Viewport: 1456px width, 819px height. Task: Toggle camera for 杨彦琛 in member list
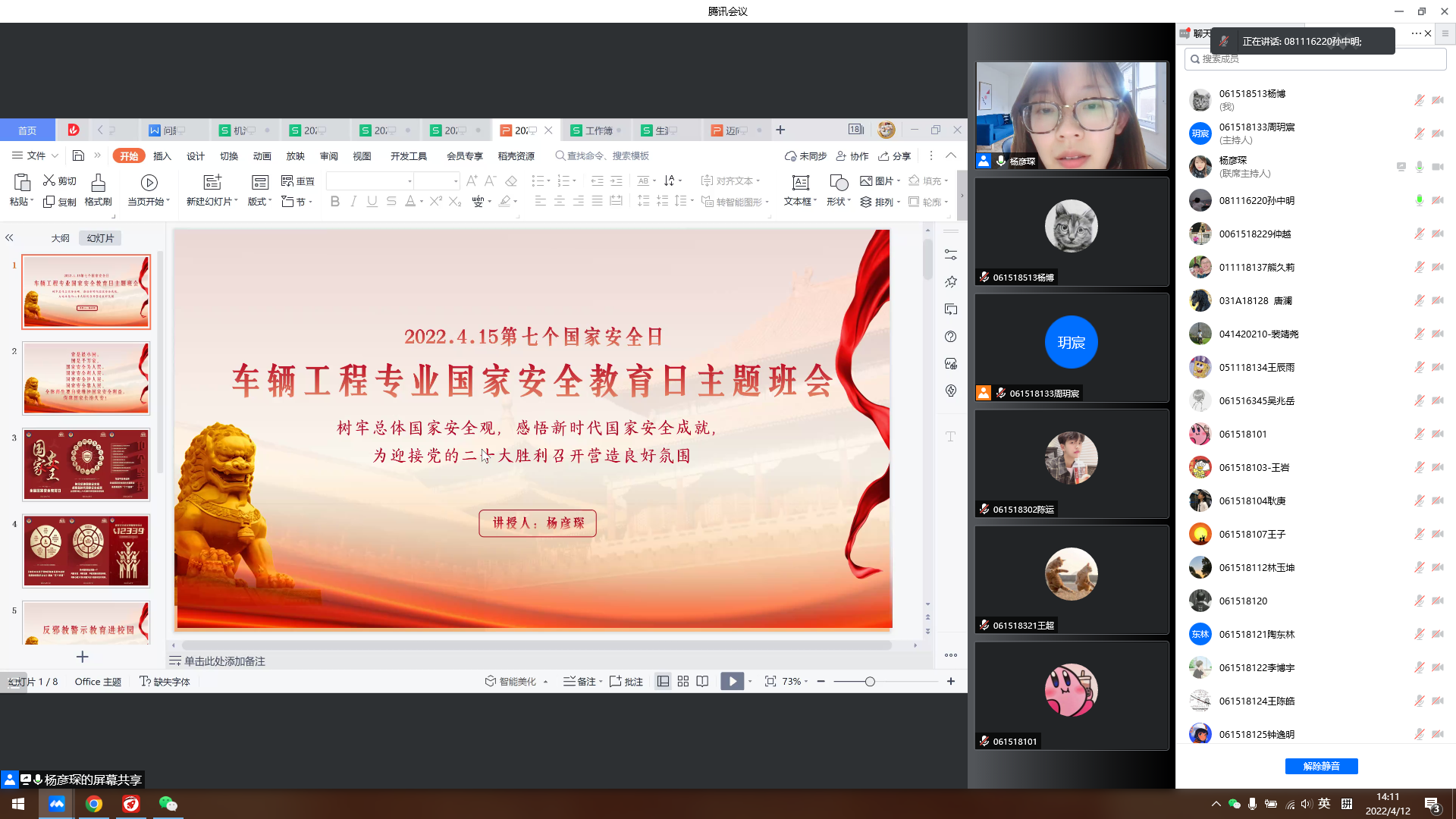point(1438,167)
